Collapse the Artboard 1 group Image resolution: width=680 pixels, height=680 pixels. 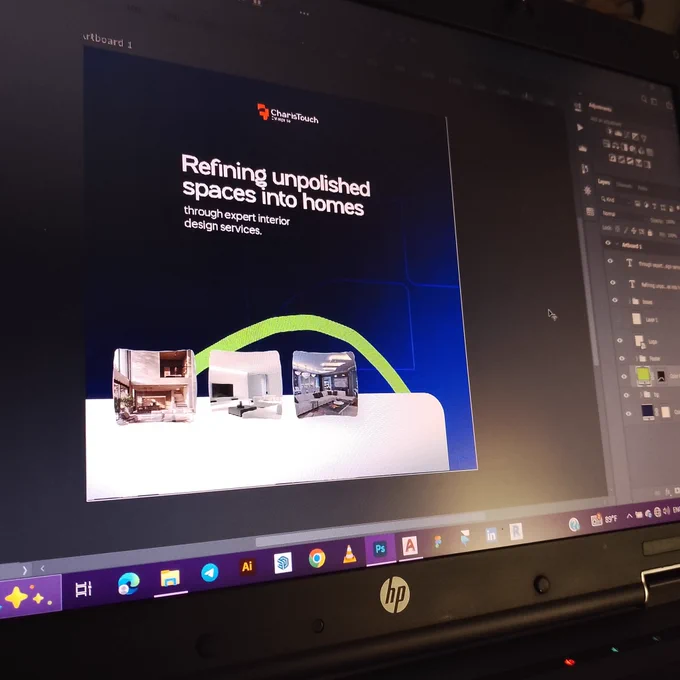point(617,244)
